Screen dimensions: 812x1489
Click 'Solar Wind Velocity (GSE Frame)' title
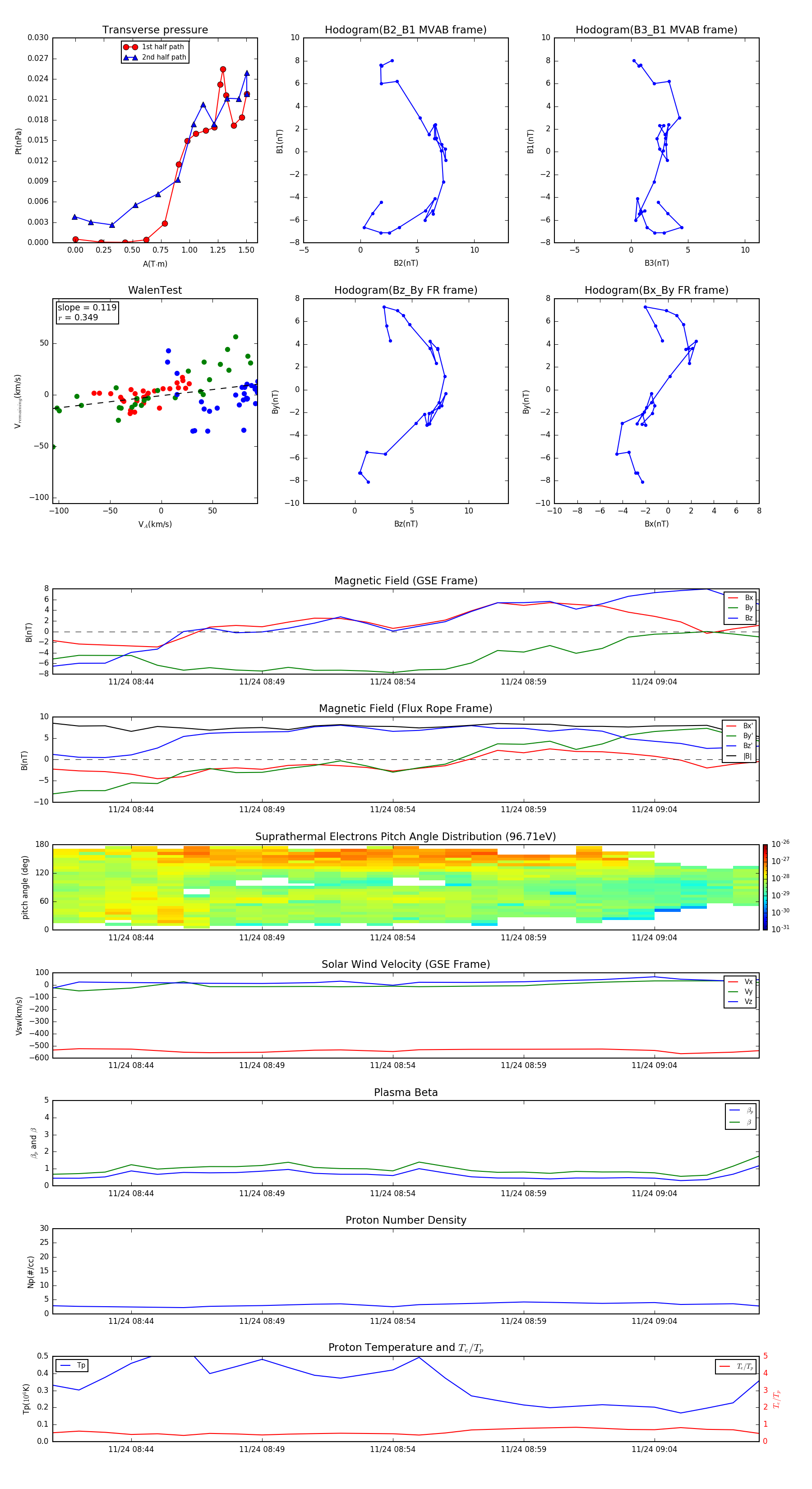click(x=406, y=964)
